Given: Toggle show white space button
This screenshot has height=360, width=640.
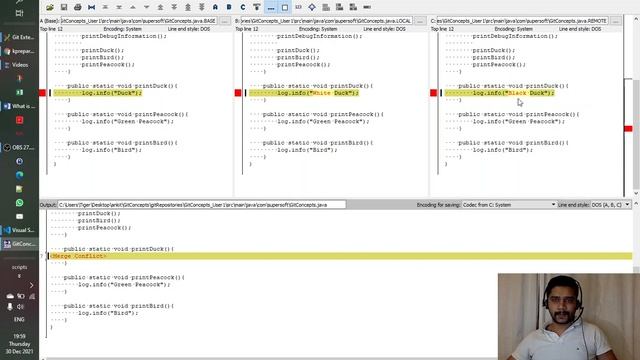Looking at the screenshot, I should [x=285, y=7].
